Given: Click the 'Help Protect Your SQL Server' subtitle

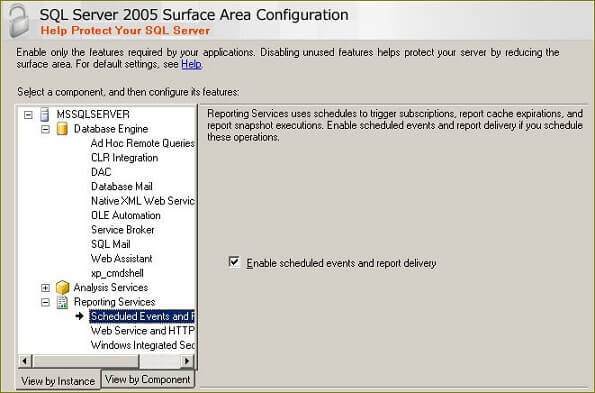Looking at the screenshot, I should pyautogui.click(x=125, y=30).
